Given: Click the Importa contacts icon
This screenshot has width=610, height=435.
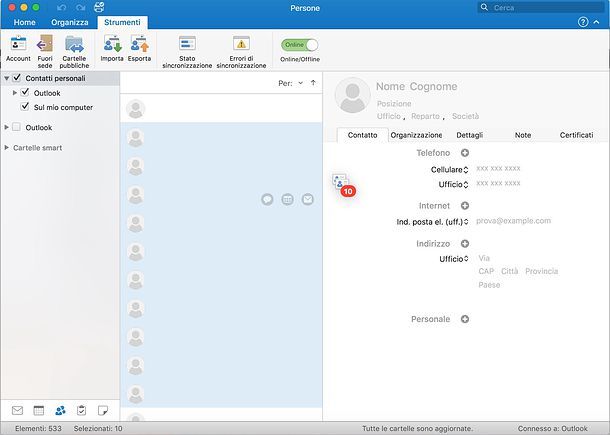Looking at the screenshot, I should (x=112, y=44).
